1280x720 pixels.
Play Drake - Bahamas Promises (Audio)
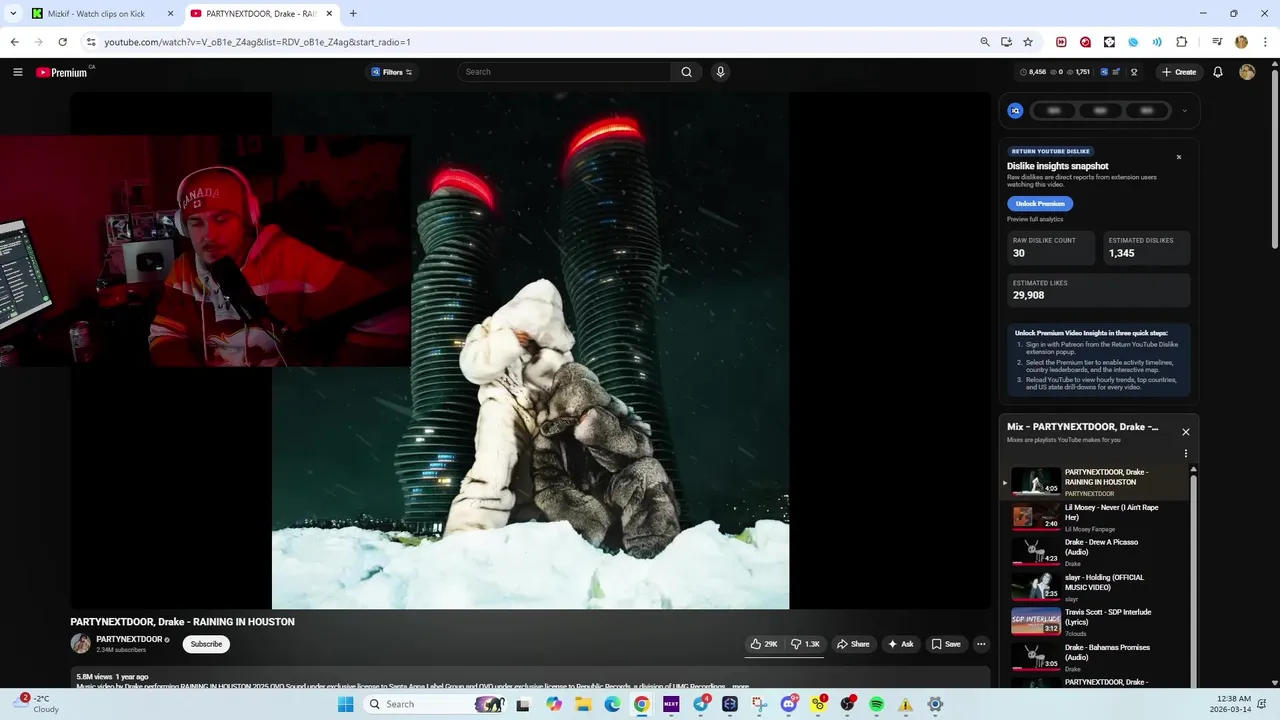coord(1097,657)
